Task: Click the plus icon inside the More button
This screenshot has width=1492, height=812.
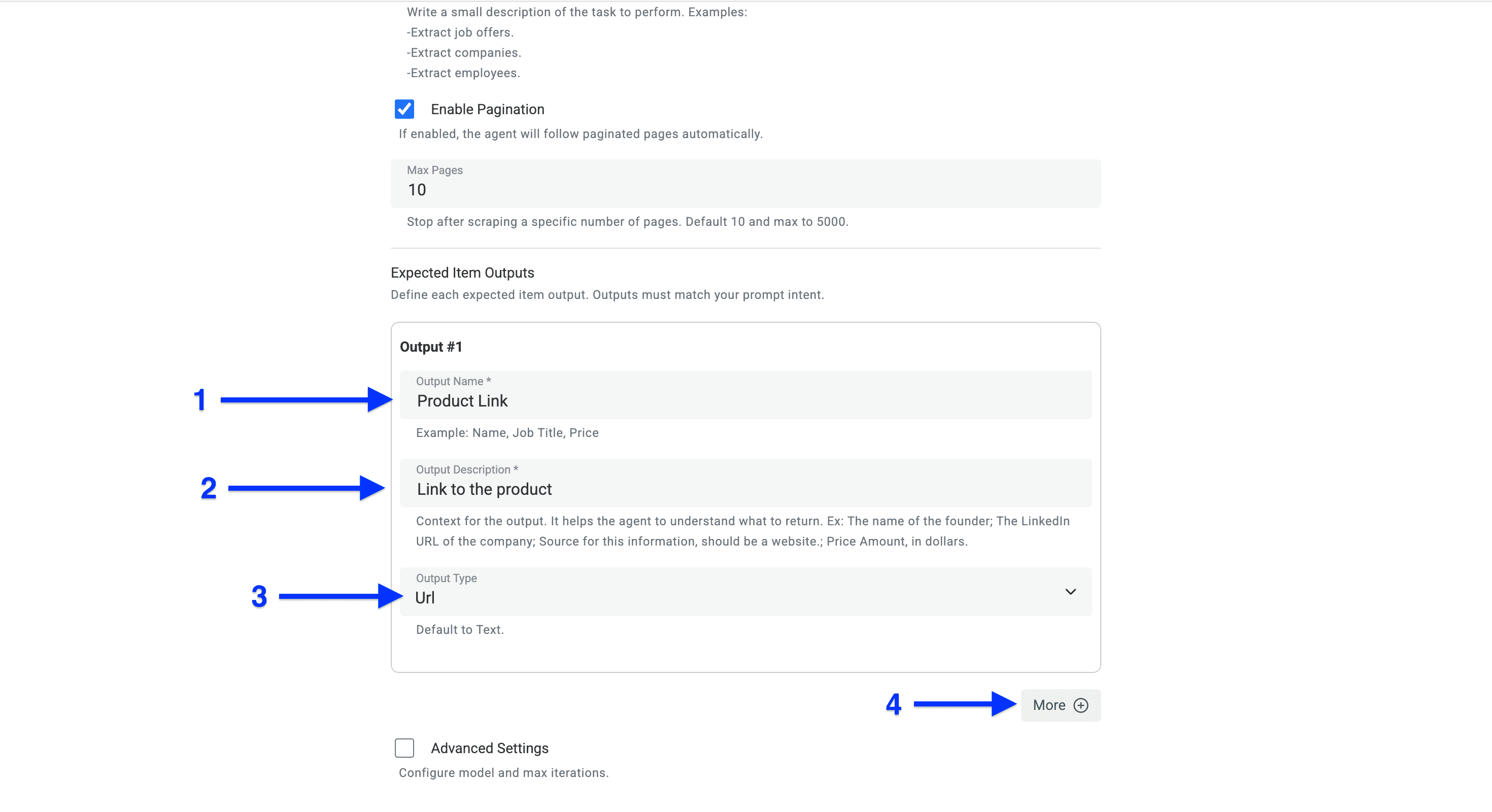Action: [x=1081, y=705]
